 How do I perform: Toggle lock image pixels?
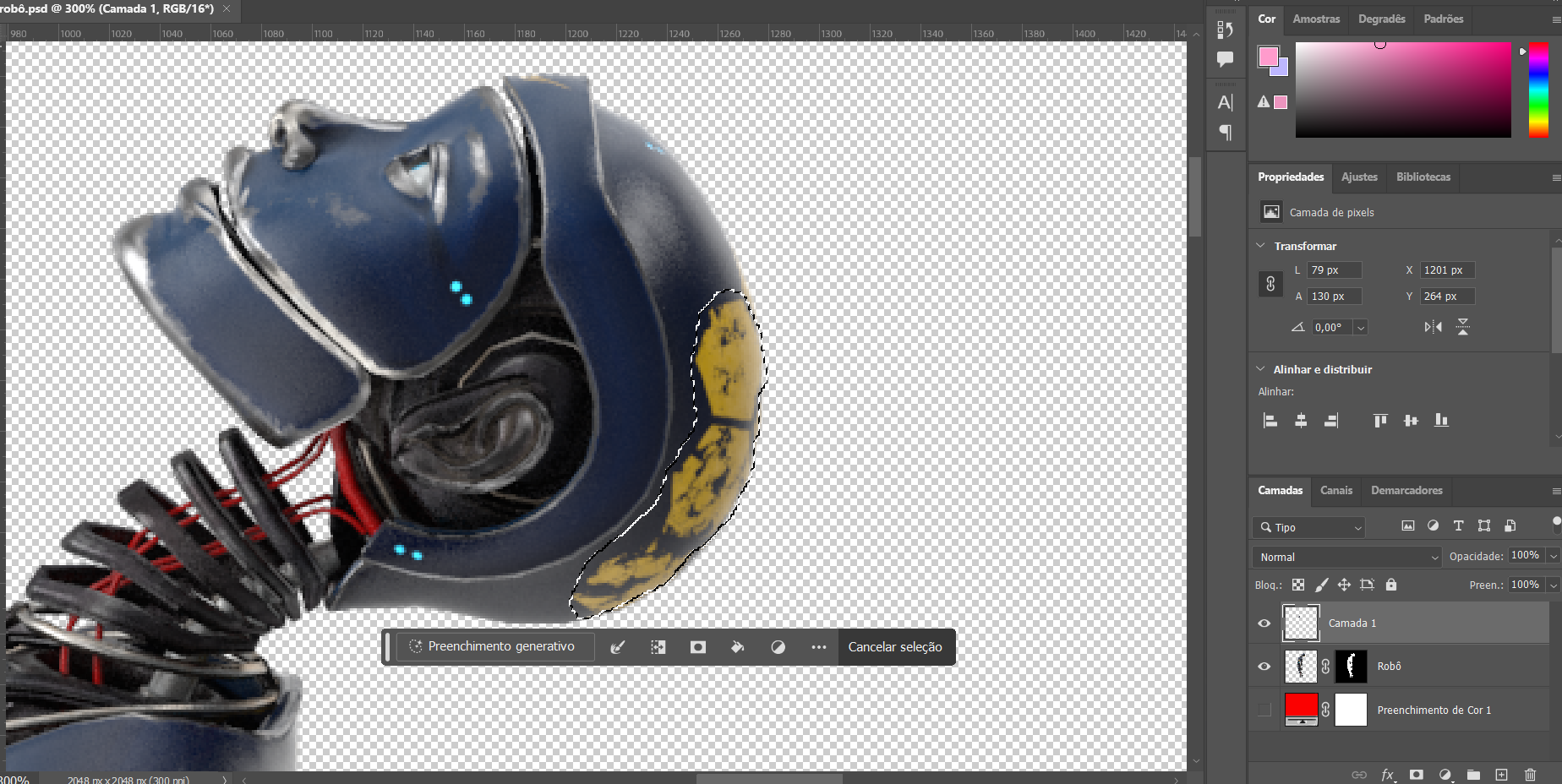coord(1322,585)
